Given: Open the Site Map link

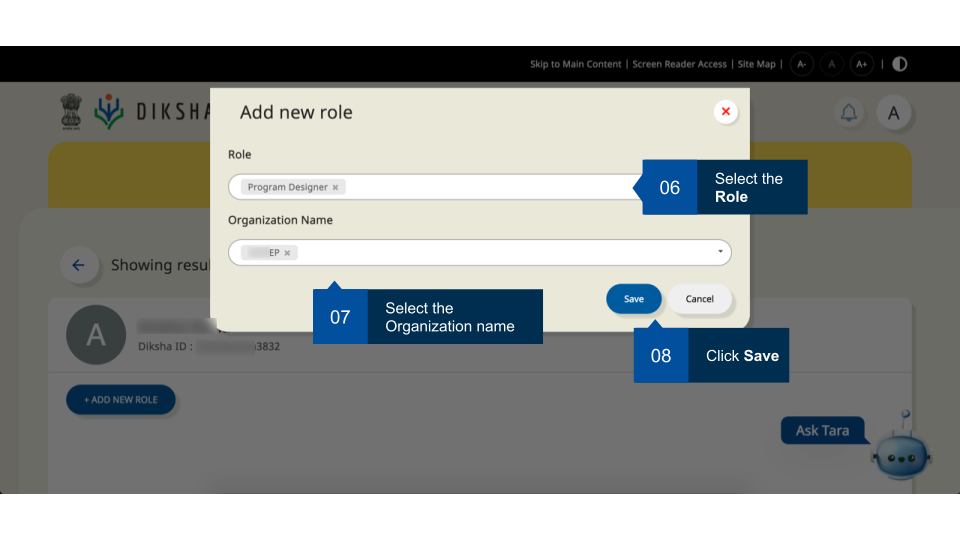Looking at the screenshot, I should [756, 64].
